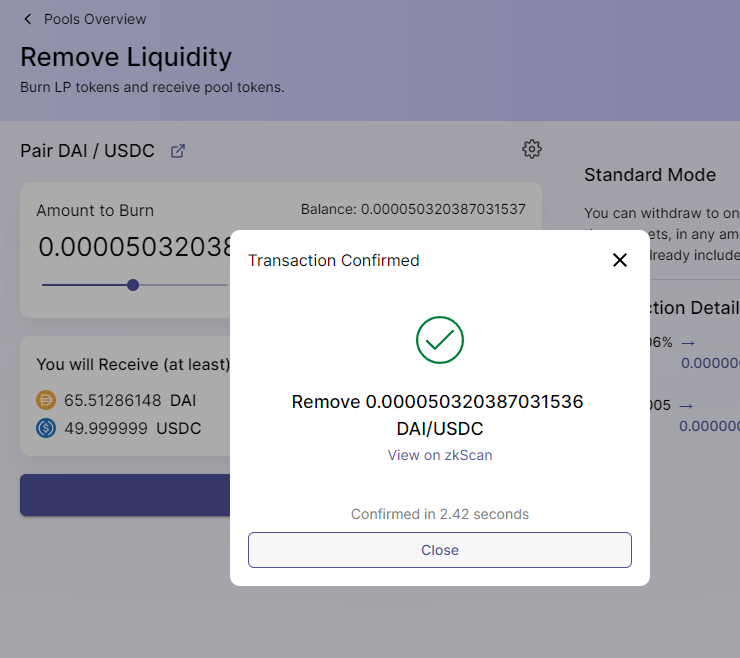Screen dimensions: 740x658
Task: Click the dark purple submit button
Action: [x=125, y=495]
